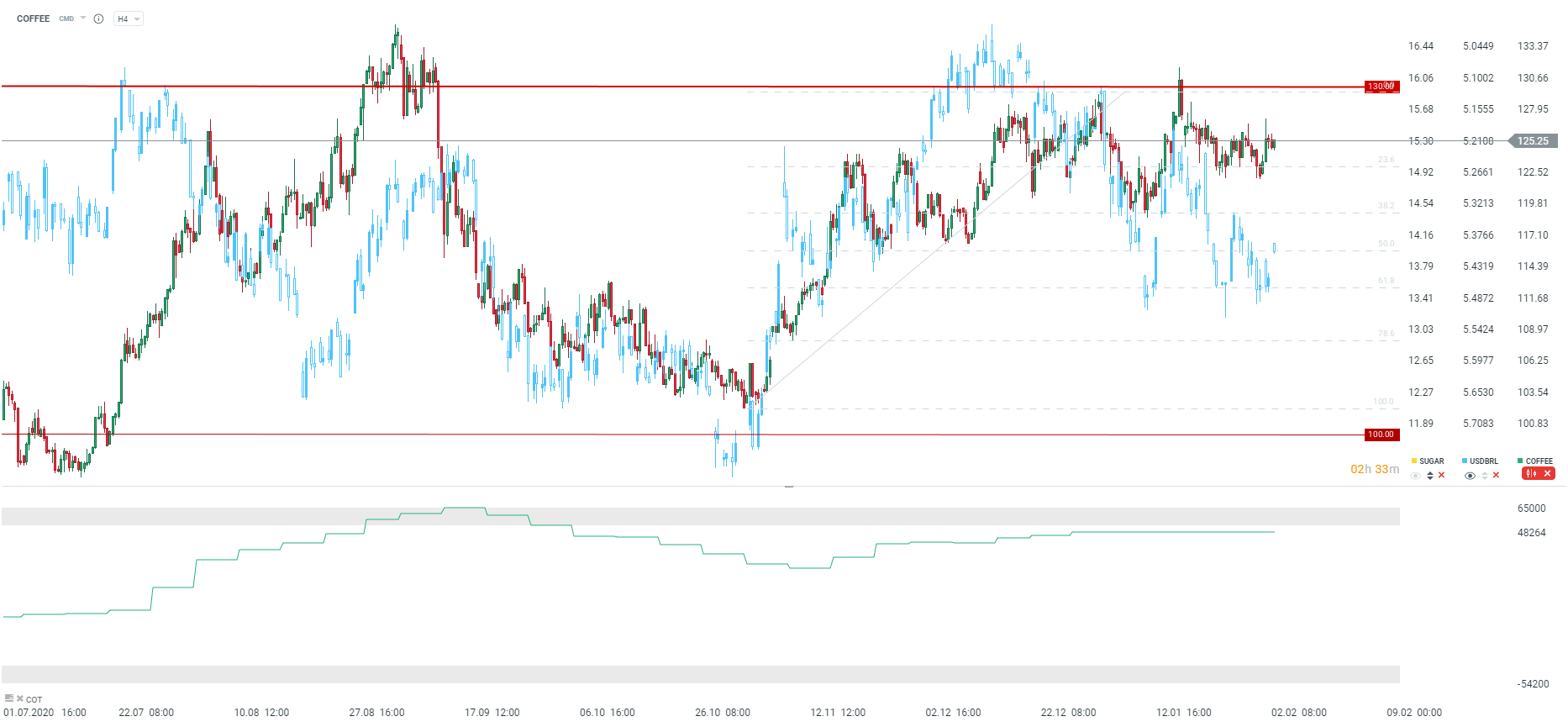The image size is (1568, 727).
Task: Click the 38.2 Fibonacci level label
Action: tap(1386, 206)
